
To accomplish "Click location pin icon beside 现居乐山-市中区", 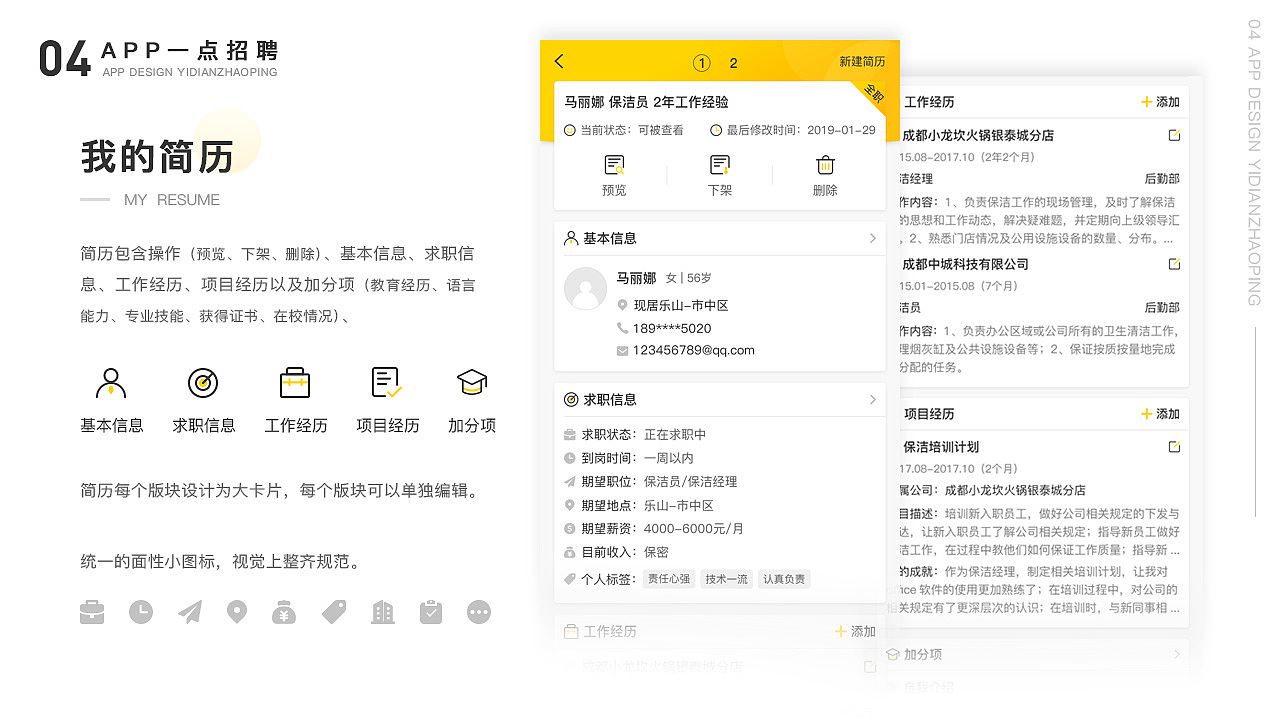I will [x=622, y=305].
